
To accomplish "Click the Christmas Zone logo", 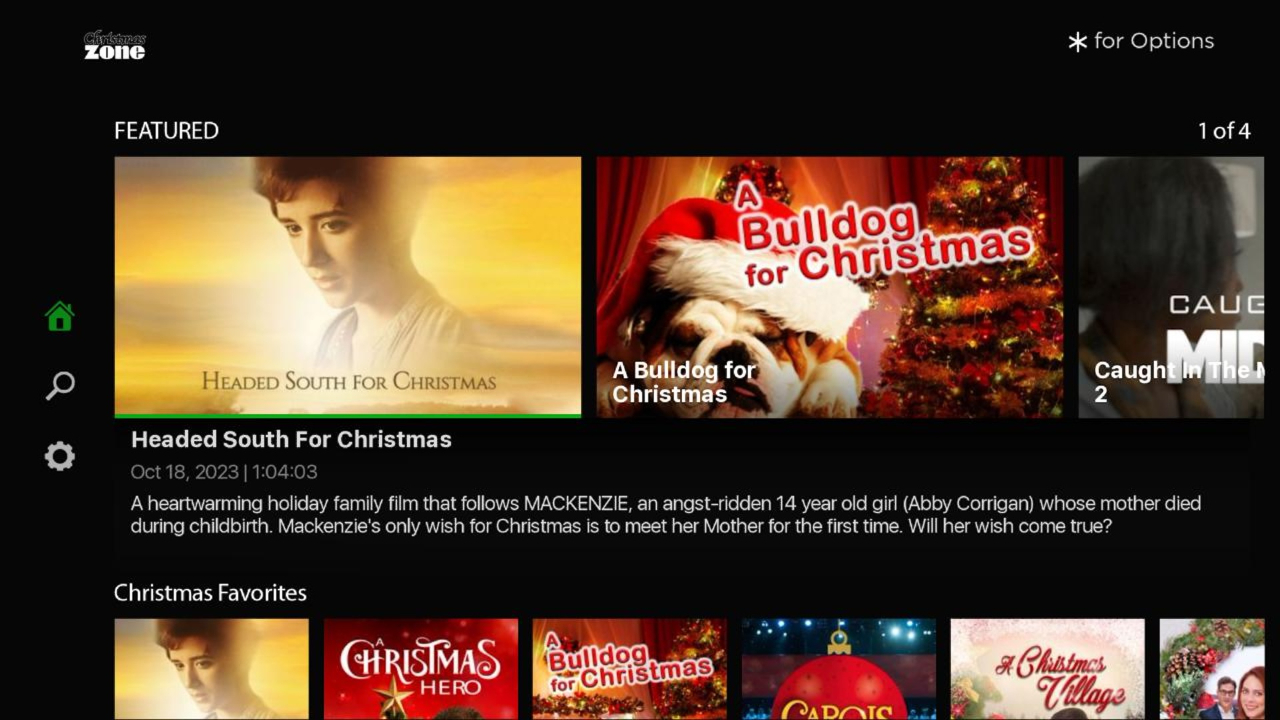I will [115, 45].
